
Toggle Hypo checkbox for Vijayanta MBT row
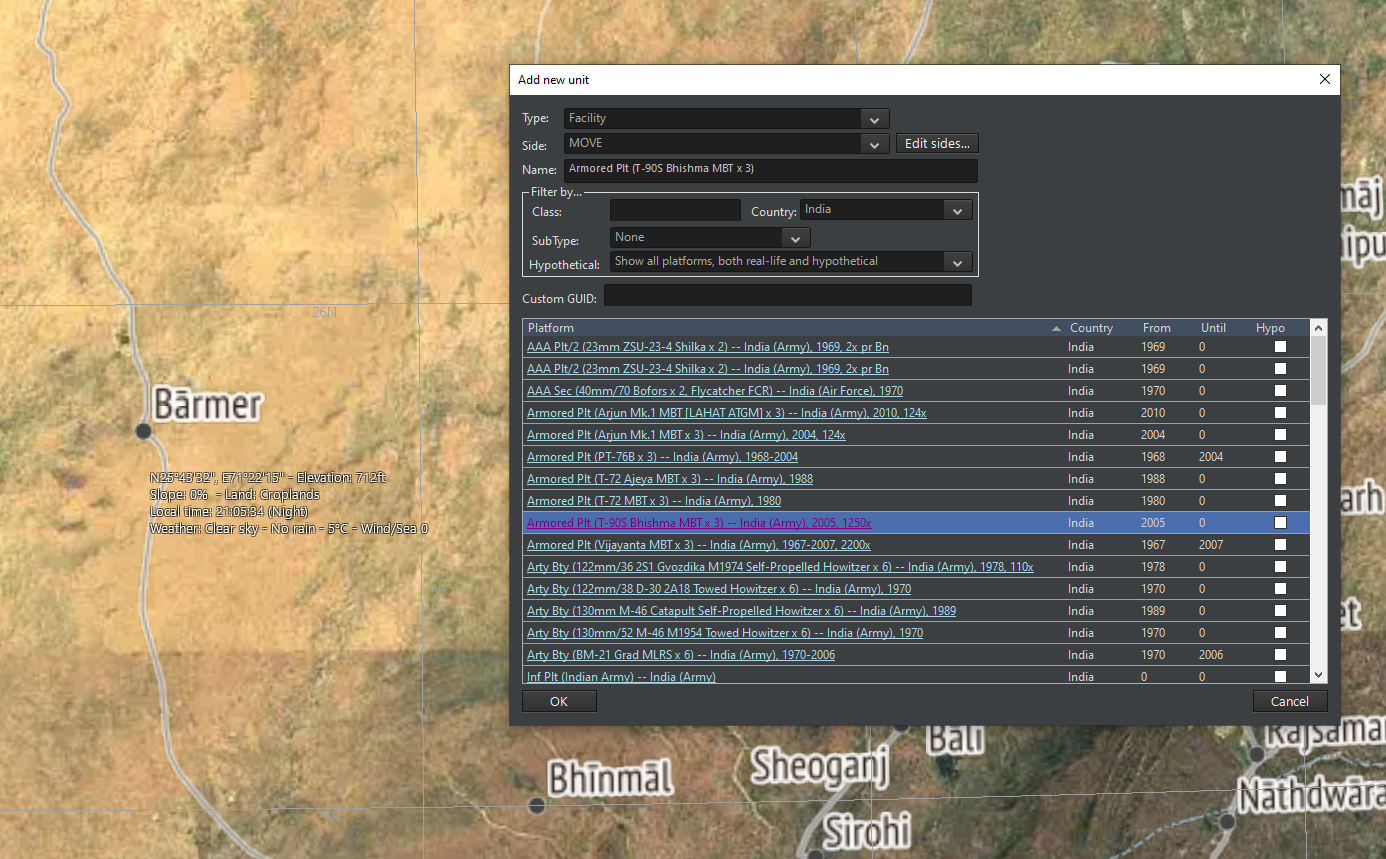1280,545
